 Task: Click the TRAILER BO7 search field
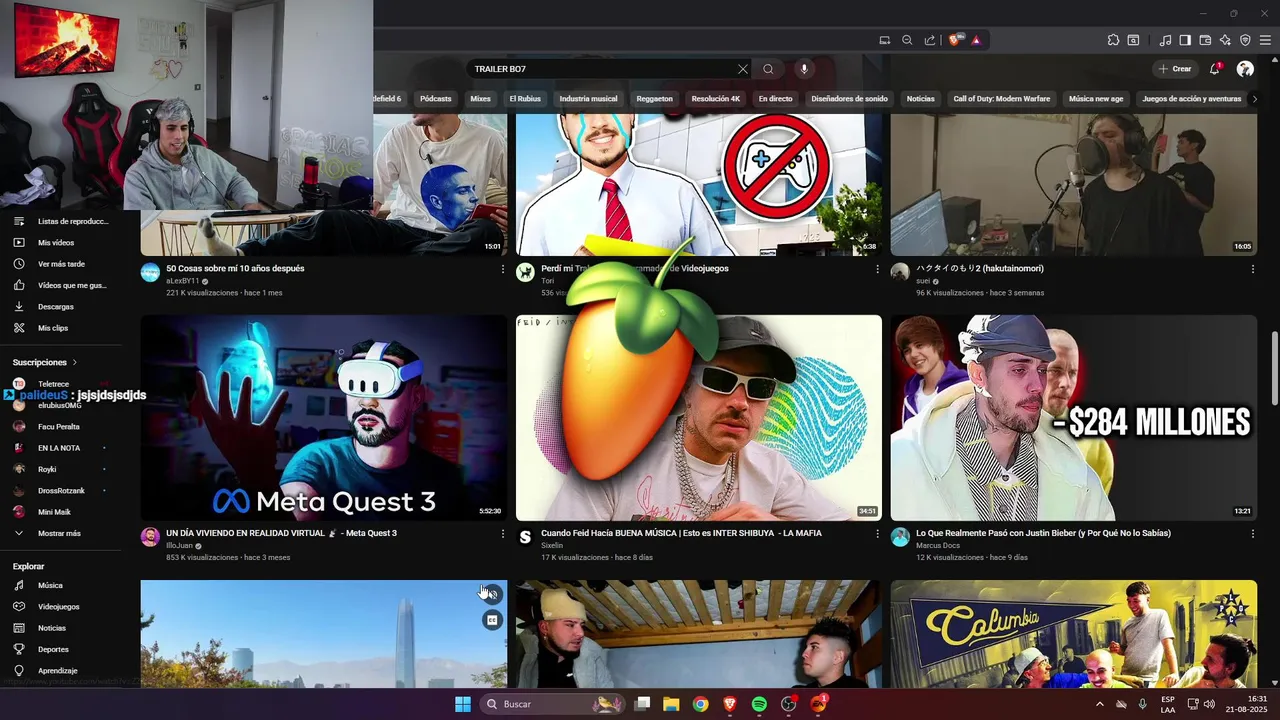(603, 69)
